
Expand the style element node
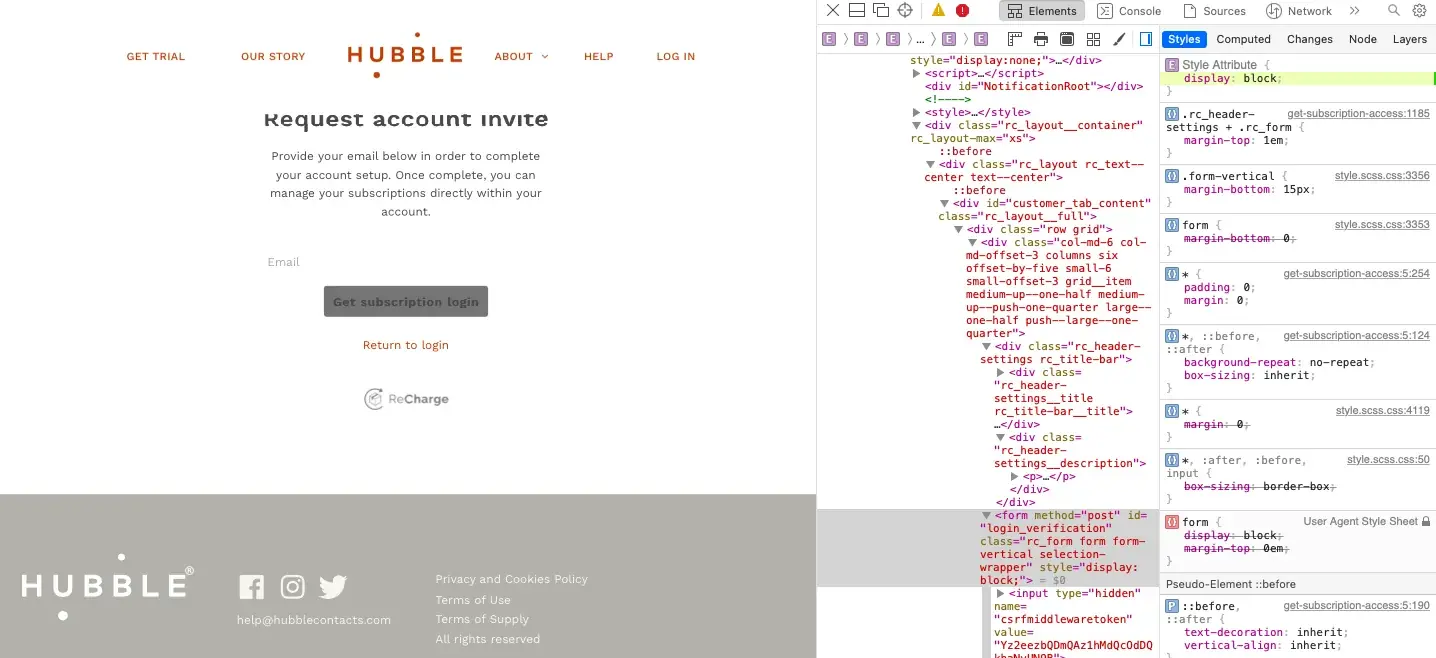pos(916,113)
